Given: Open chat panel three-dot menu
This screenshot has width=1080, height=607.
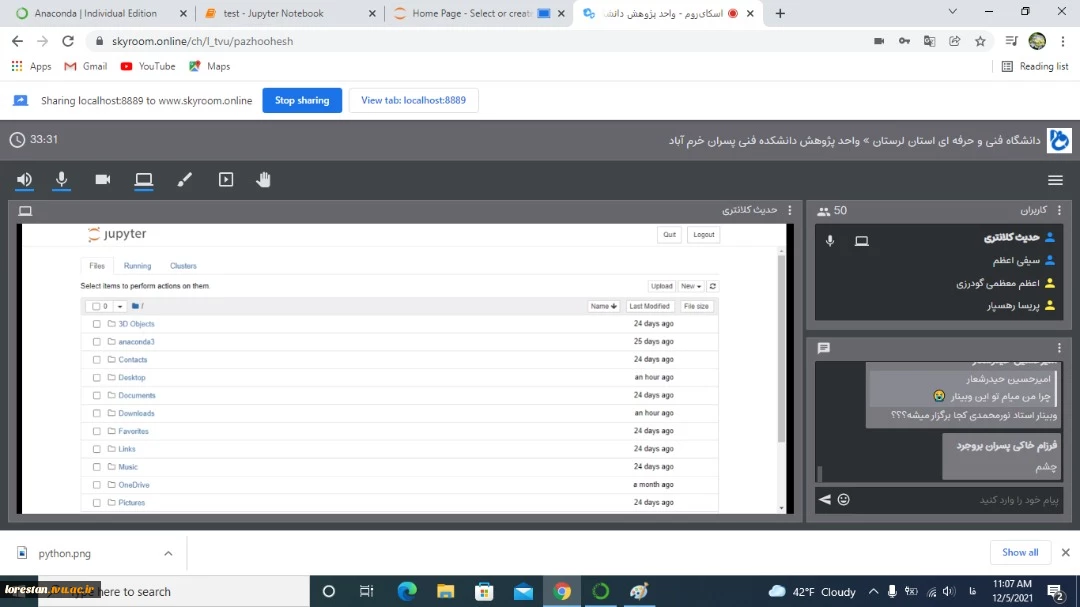Looking at the screenshot, I should (1059, 348).
